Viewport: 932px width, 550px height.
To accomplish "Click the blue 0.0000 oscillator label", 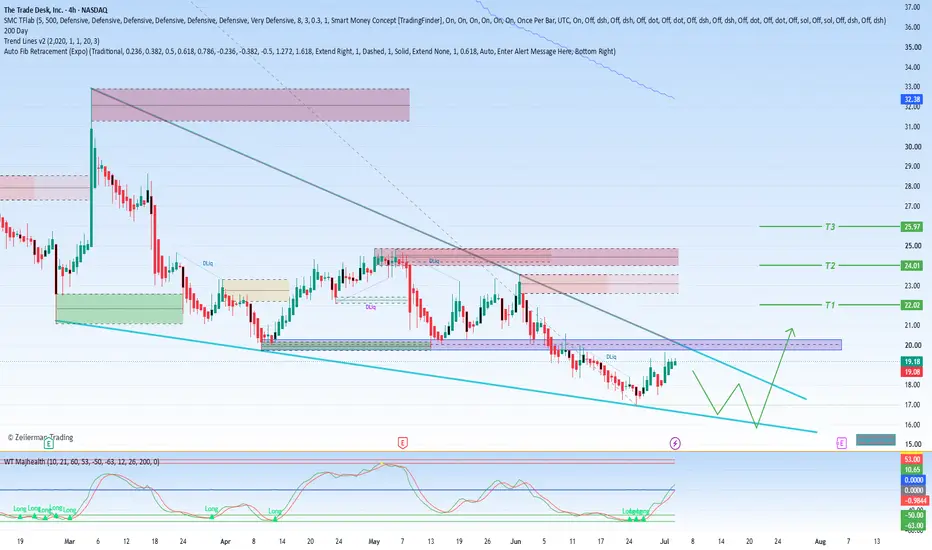I will [914, 480].
